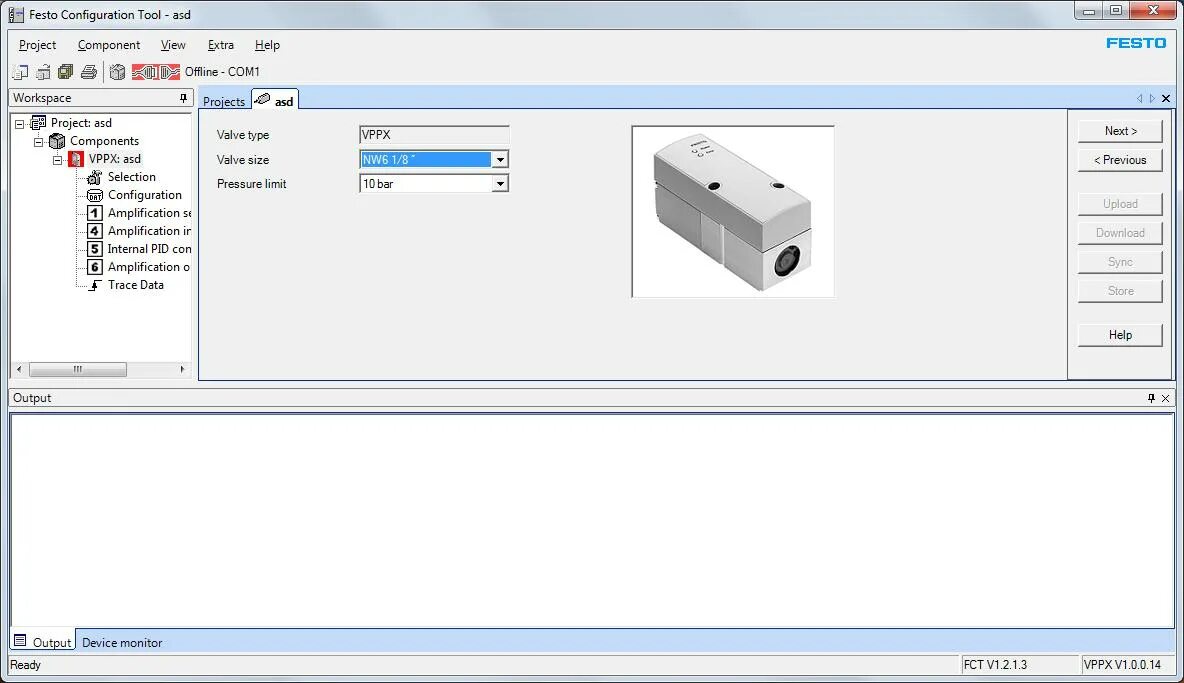Select the asd tab
The height and width of the screenshot is (683, 1184).
coord(276,100)
